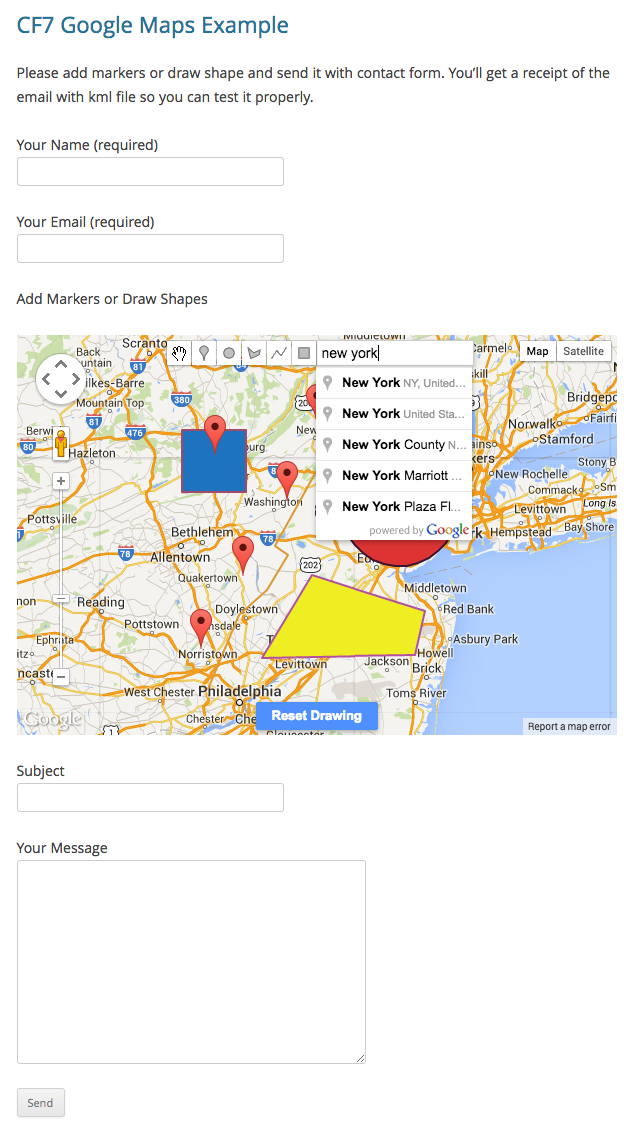This screenshot has width=635, height=1137.
Task: Focus the Subject input field
Action: click(x=150, y=798)
